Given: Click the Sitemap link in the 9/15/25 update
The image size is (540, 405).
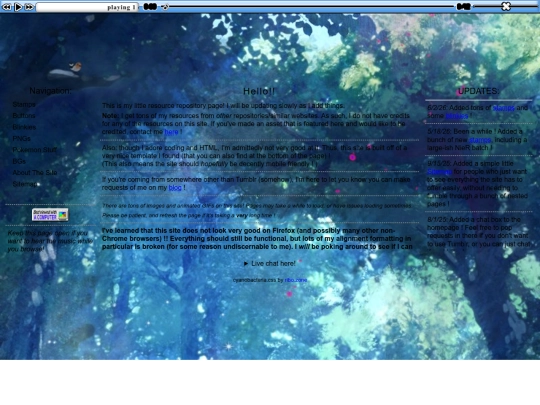Looking at the screenshot, I should click(439, 172).
